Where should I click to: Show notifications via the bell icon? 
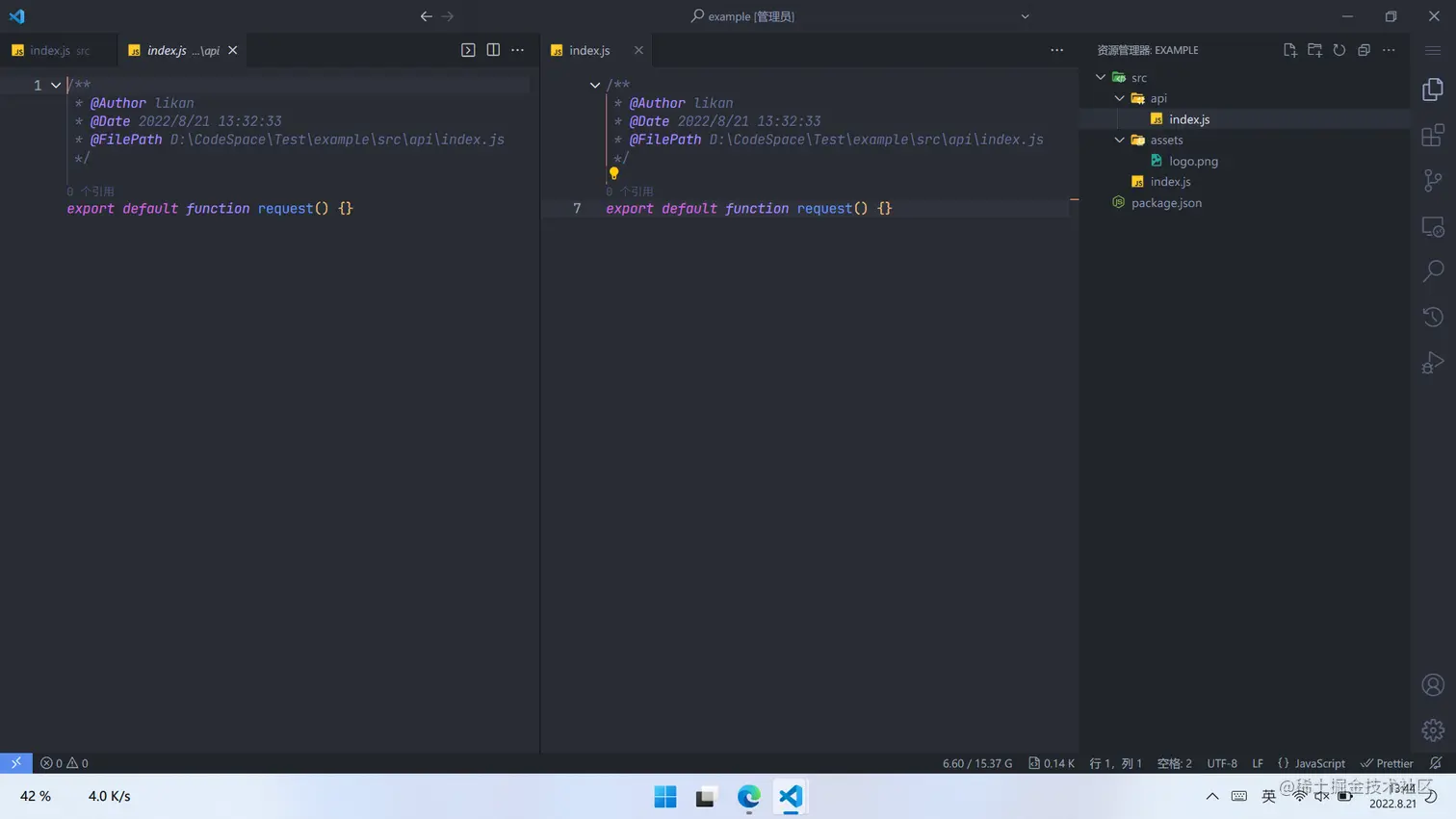(x=1436, y=763)
